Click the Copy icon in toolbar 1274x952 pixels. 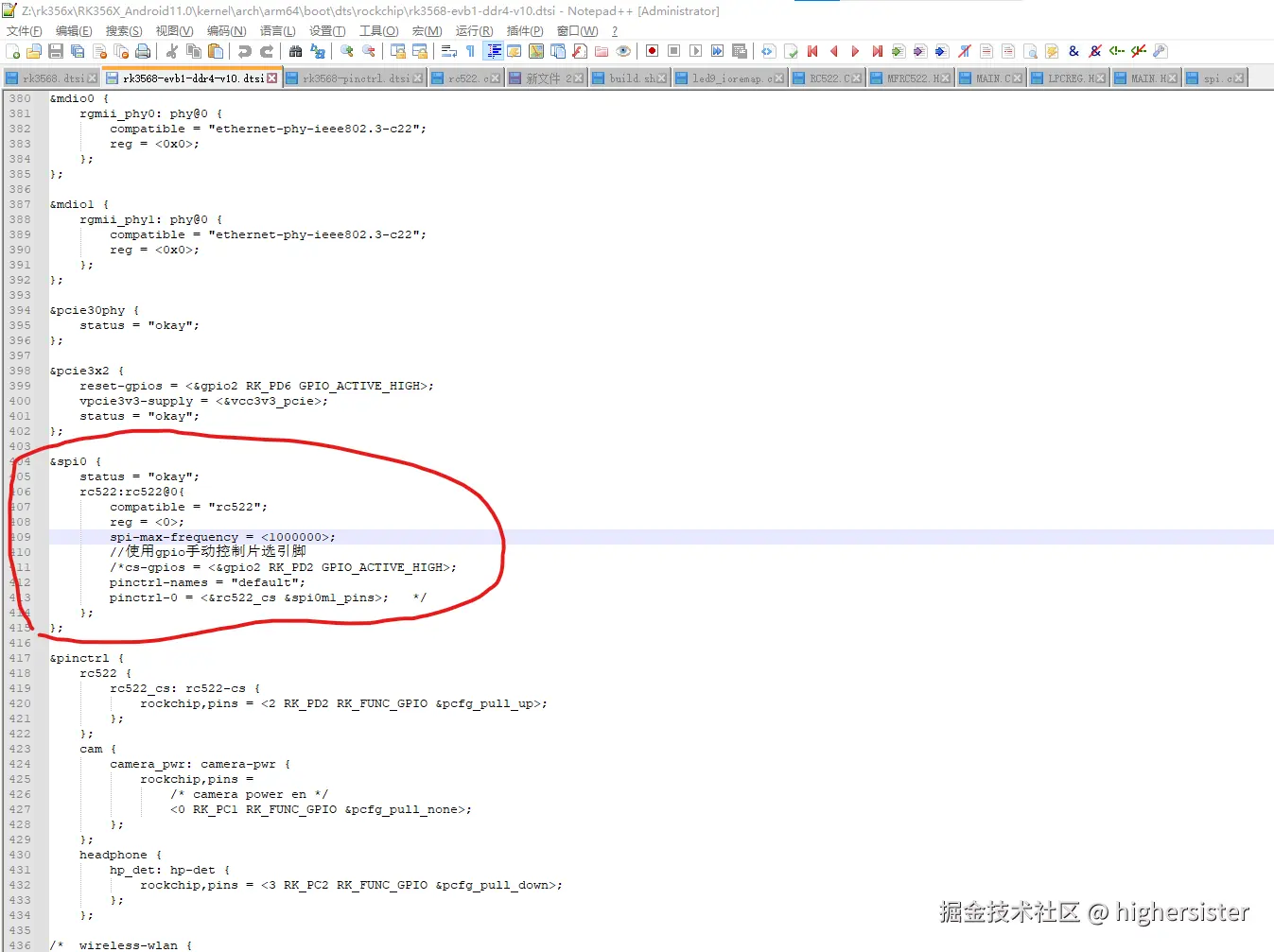194,51
